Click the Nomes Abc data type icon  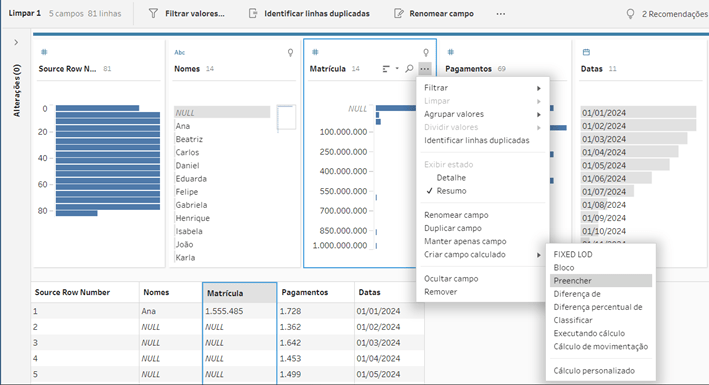click(x=180, y=52)
